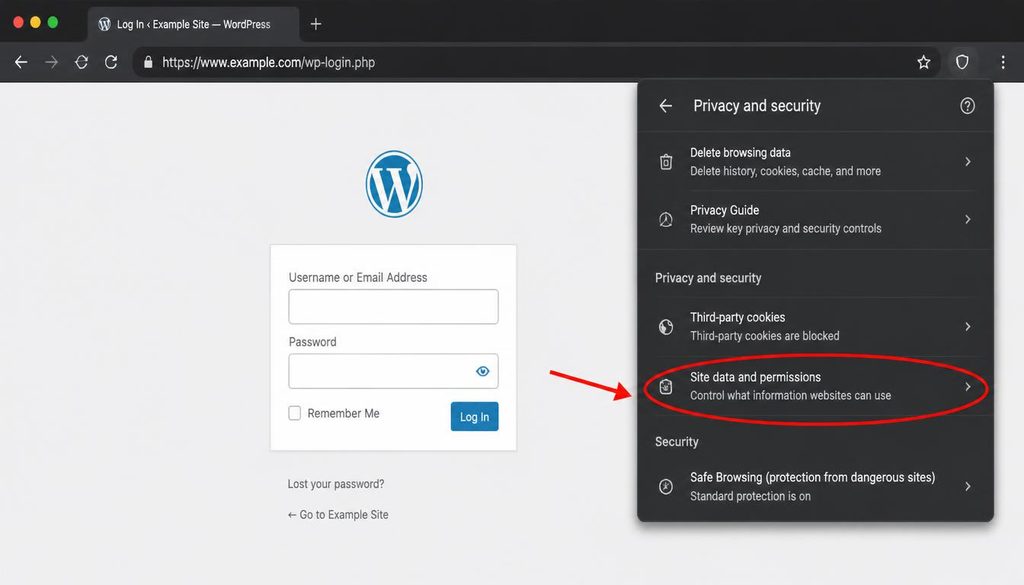Open Site data and permissions
Viewport: 1024px width, 585px height.
[x=815, y=387]
